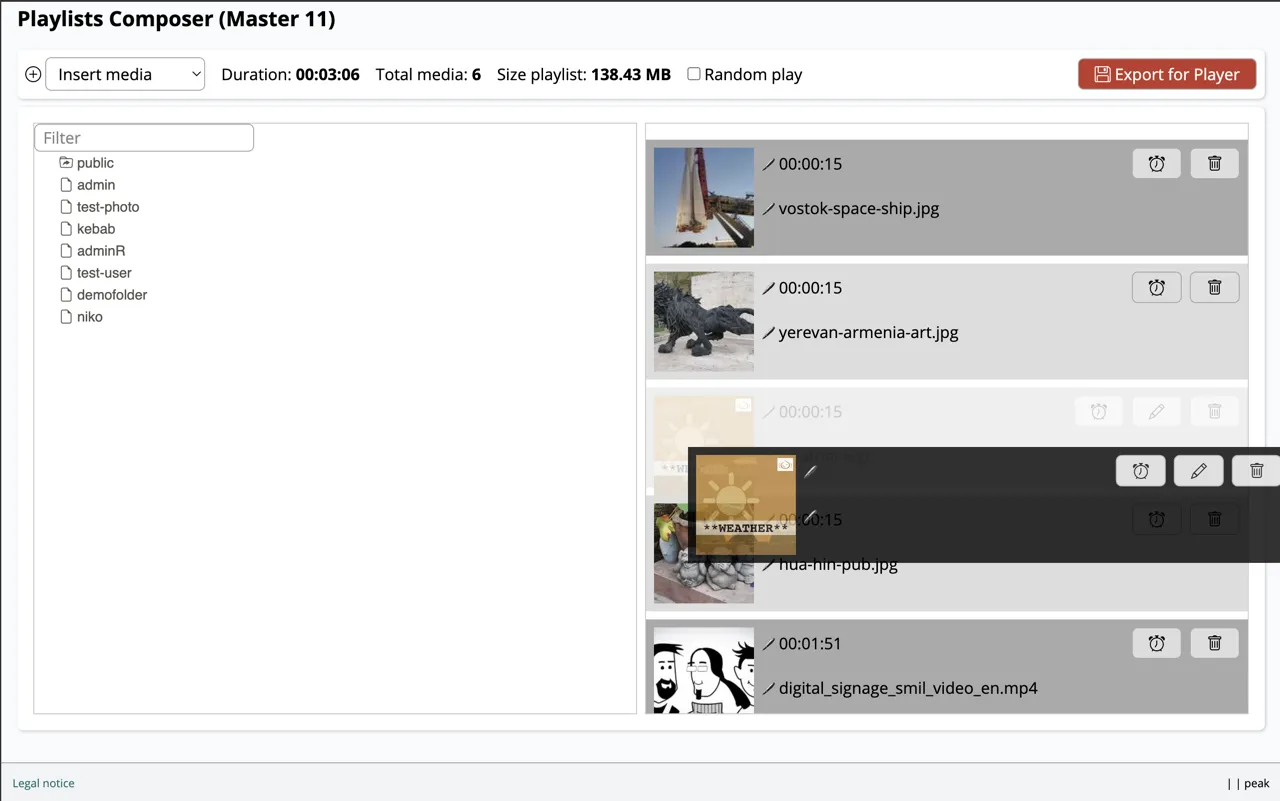This screenshot has height=801, width=1280.
Task: Click the playlist Duration 00:03:06 value
Action: (x=328, y=74)
